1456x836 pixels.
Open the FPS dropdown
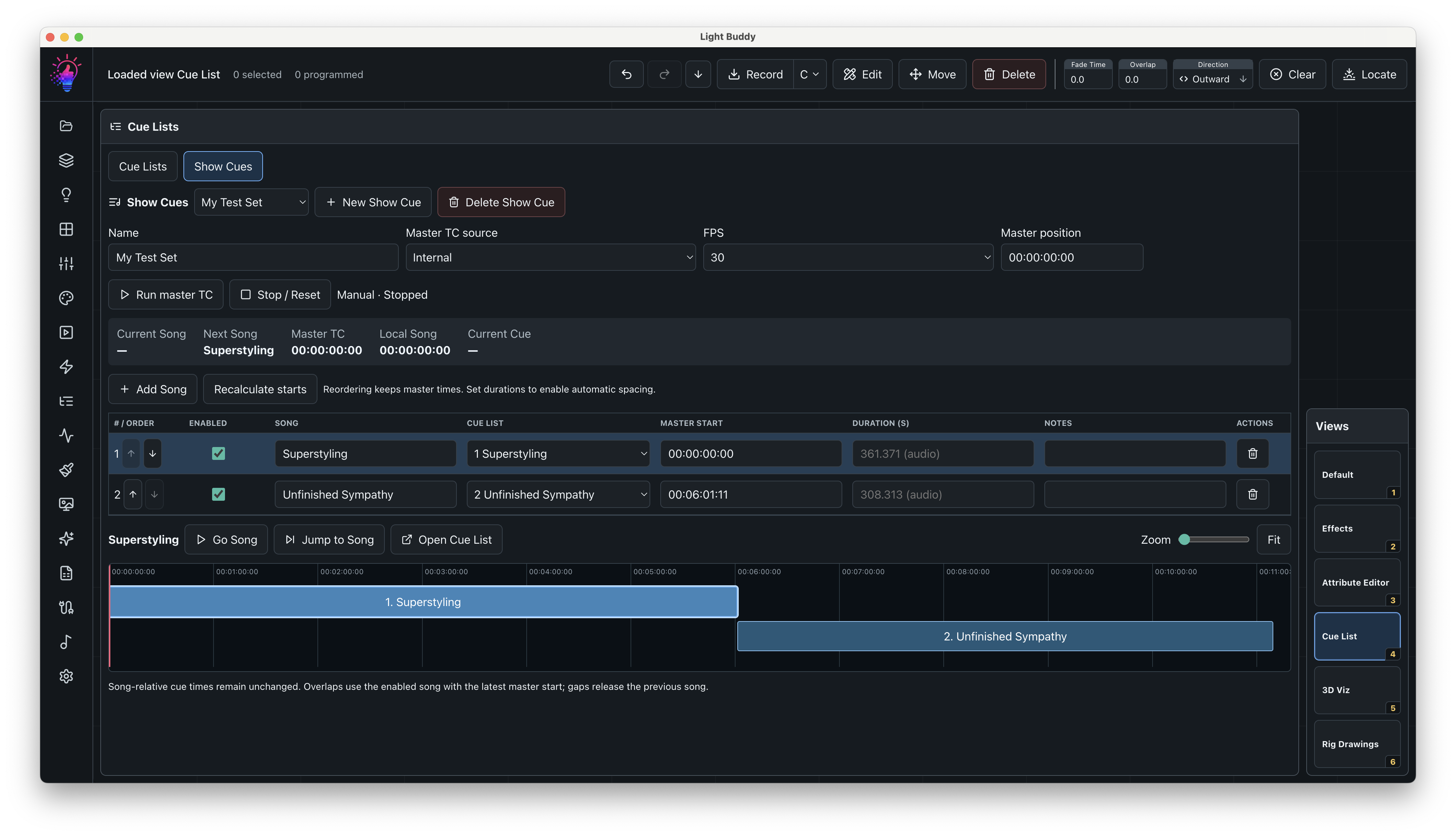coord(848,257)
